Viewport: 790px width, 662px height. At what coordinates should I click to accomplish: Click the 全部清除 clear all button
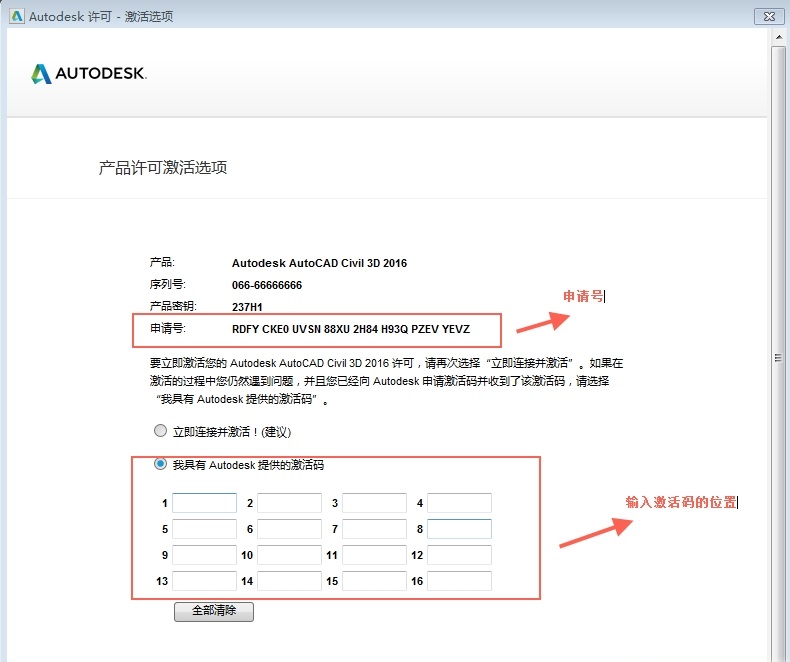click(x=214, y=611)
